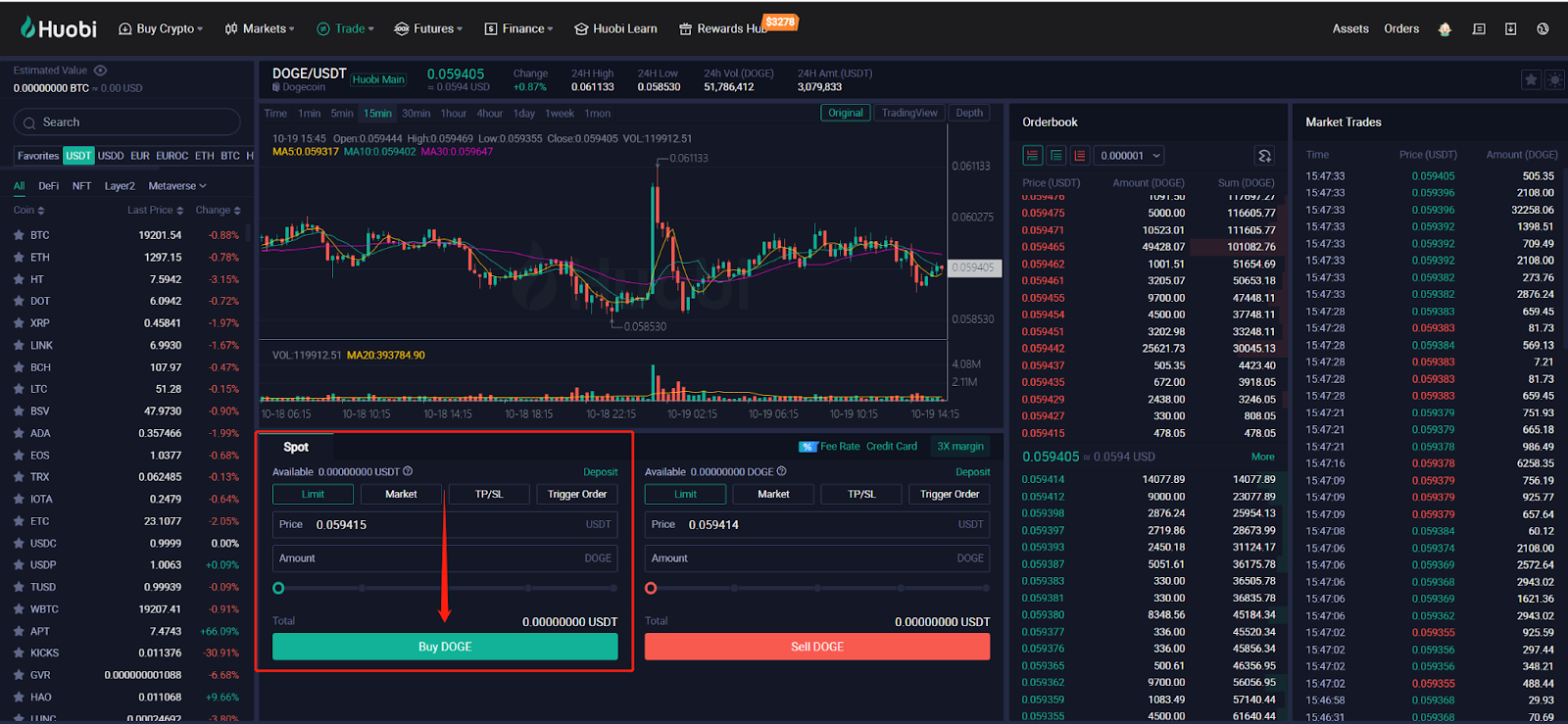Sort the coin list by Coin name

(29, 210)
